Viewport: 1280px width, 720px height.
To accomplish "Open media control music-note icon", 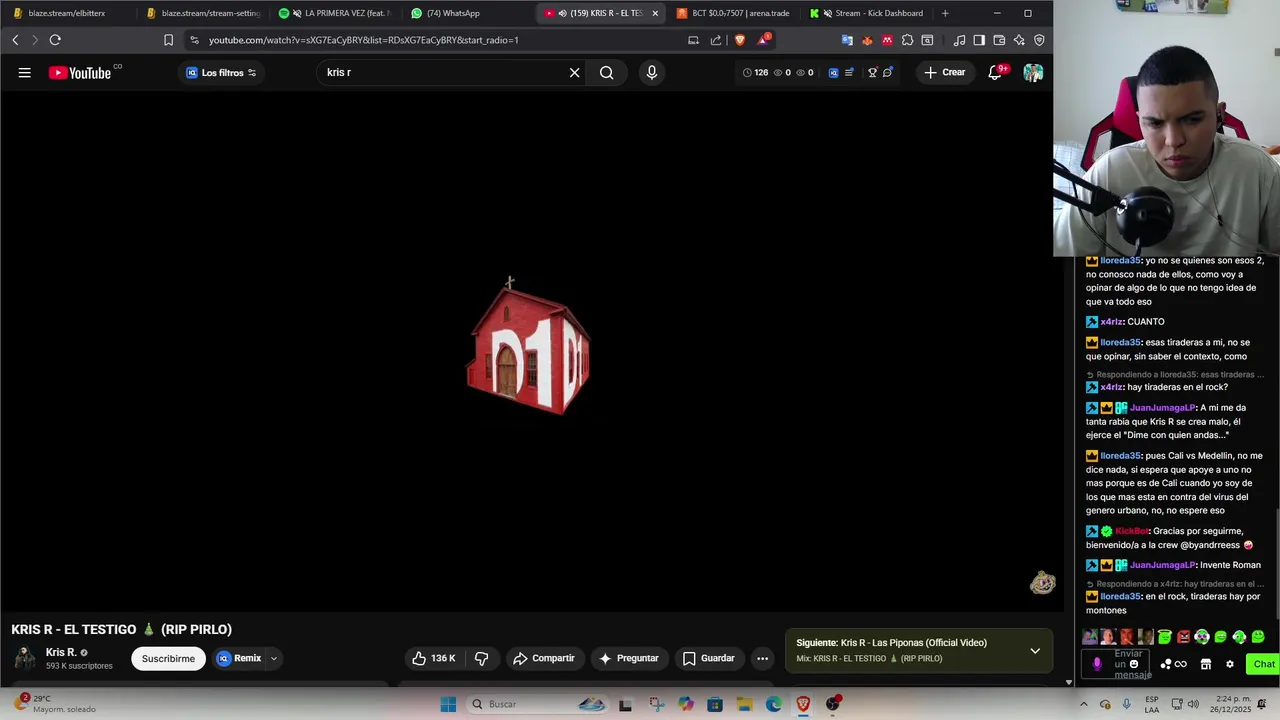I will [960, 40].
